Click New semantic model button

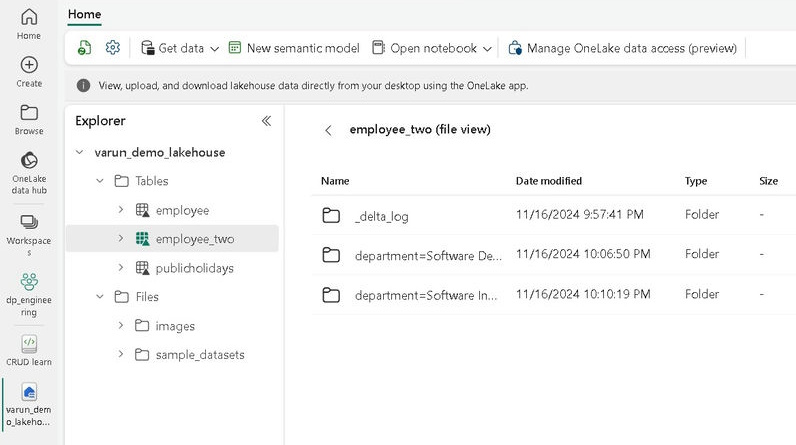294,48
